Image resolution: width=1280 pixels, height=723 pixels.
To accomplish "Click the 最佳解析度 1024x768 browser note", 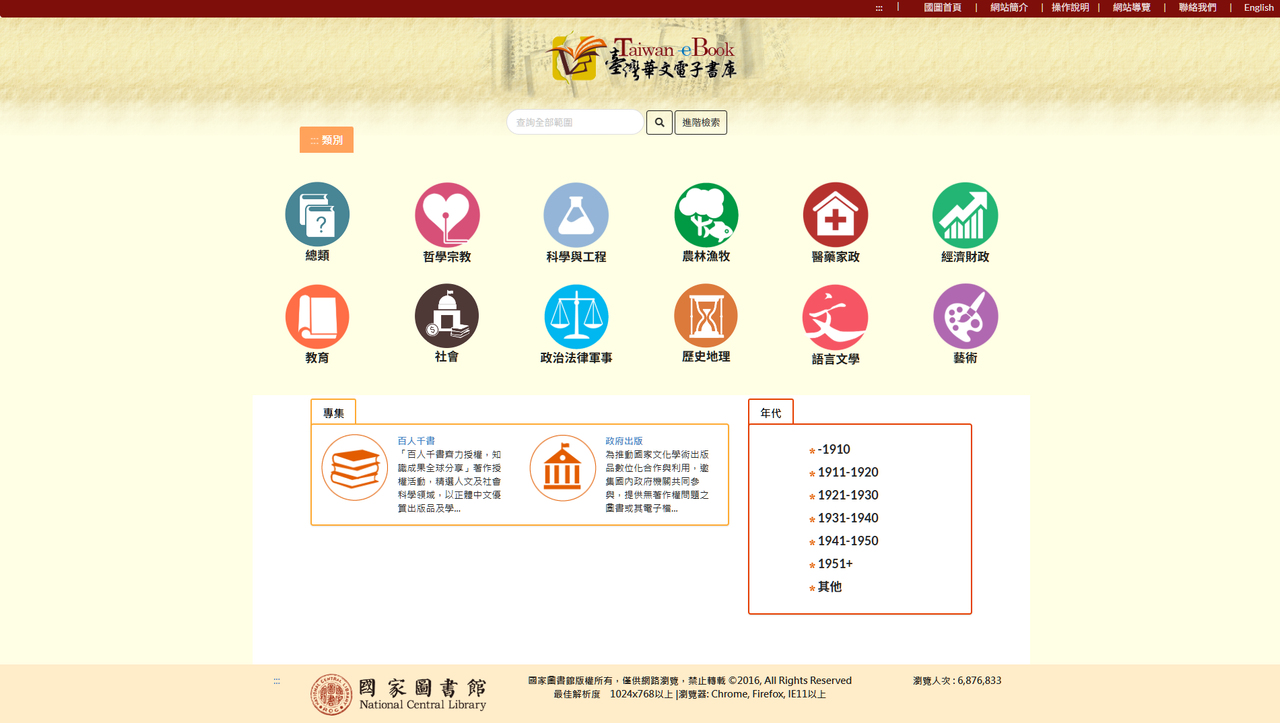I will (690, 694).
